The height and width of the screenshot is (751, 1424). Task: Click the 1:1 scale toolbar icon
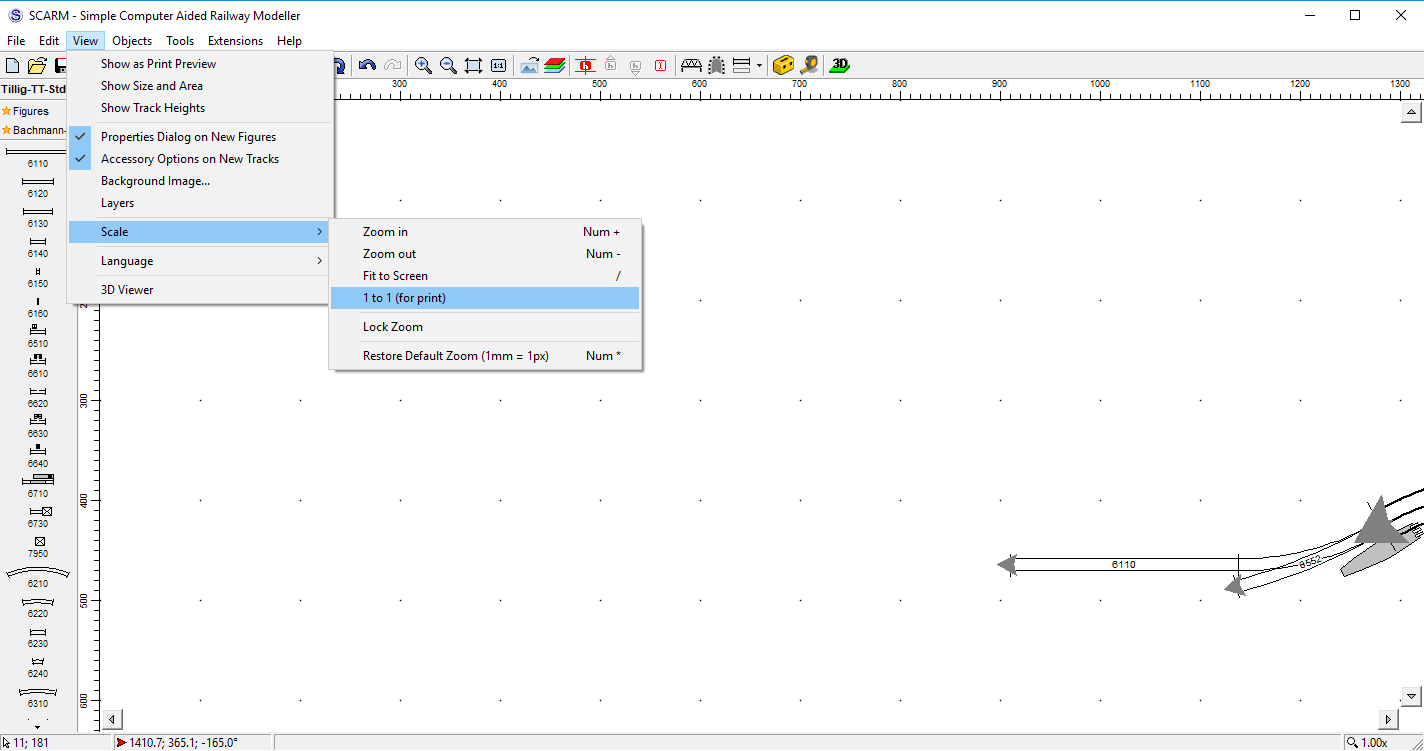(x=498, y=65)
